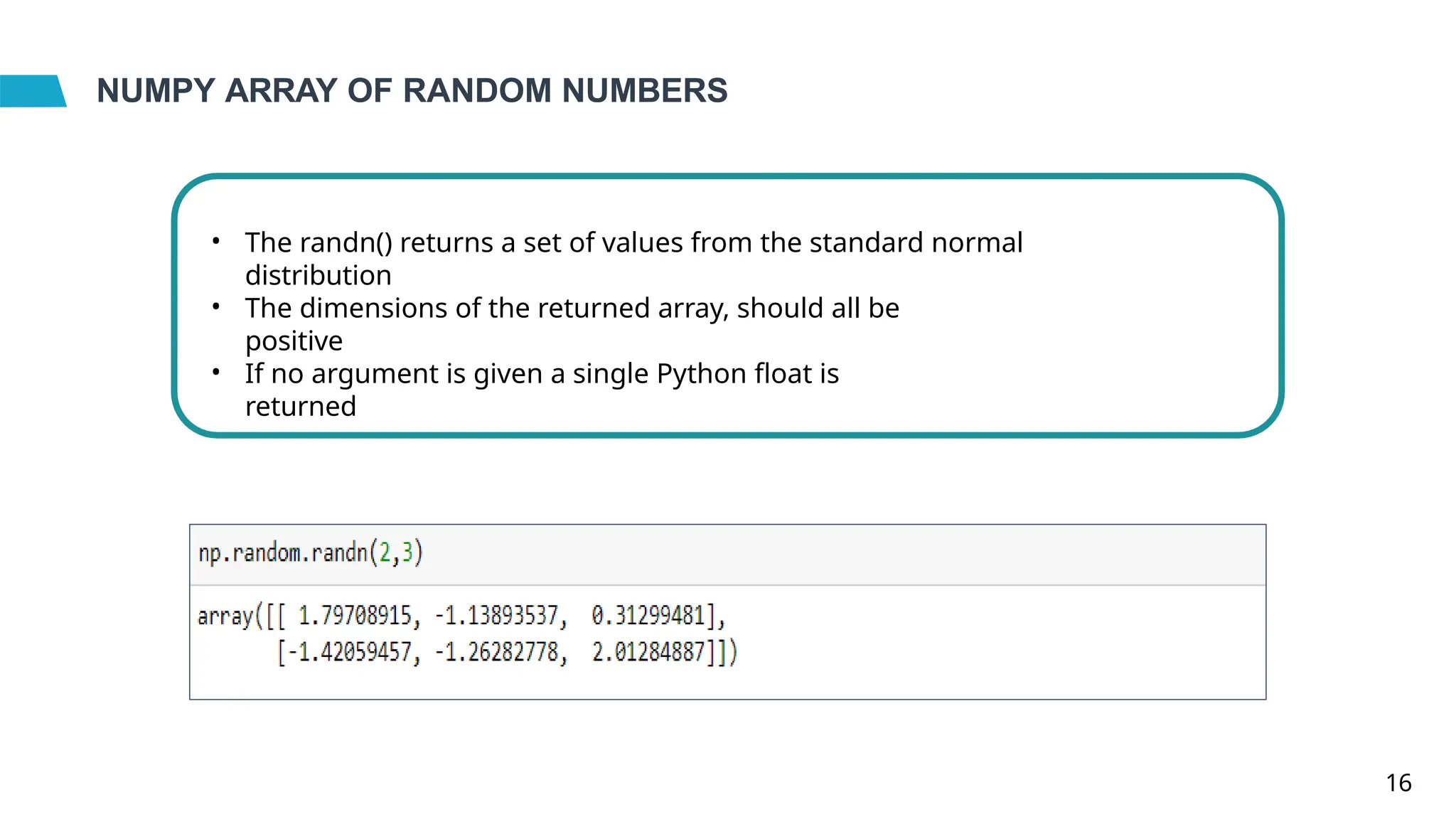Viewport: 1456px width, 819px height.
Task: Click the output value -1.13893537
Action: coord(496,616)
